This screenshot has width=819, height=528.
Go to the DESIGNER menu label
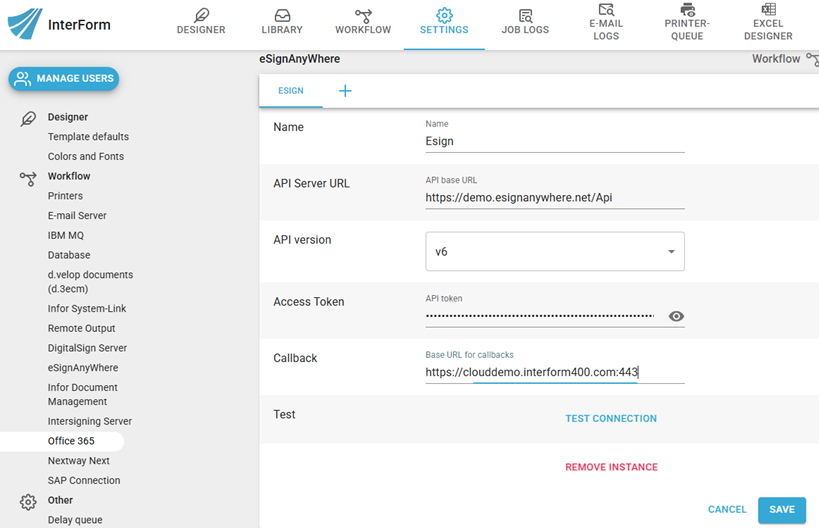[x=201, y=30]
